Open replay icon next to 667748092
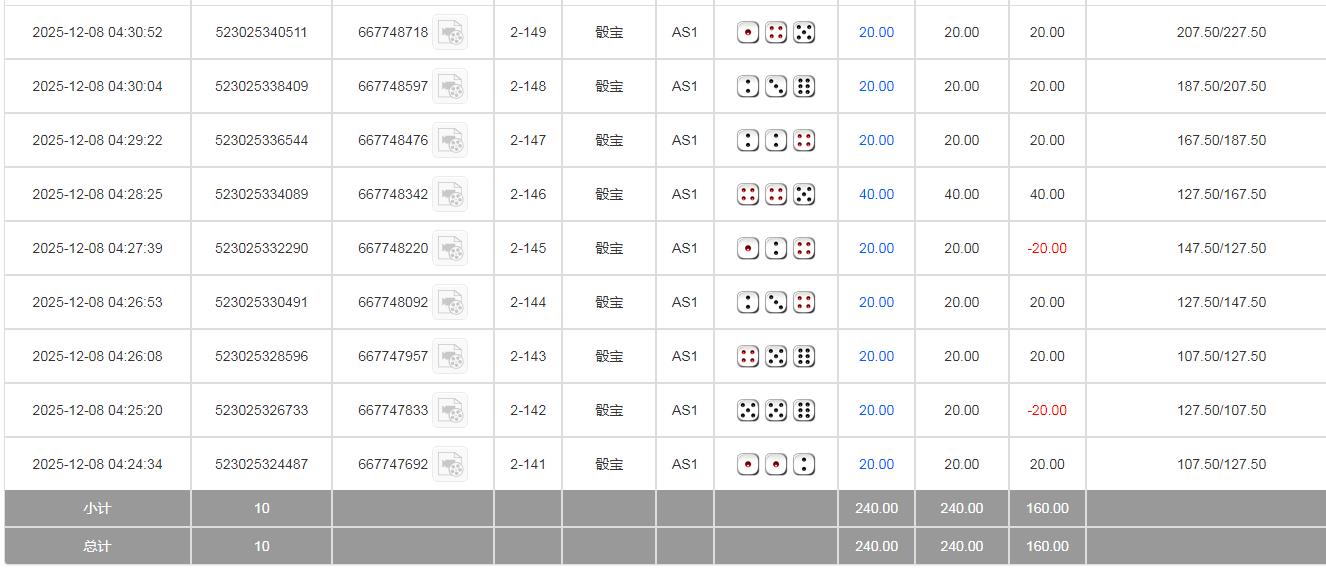The image size is (1326, 577). click(x=450, y=303)
